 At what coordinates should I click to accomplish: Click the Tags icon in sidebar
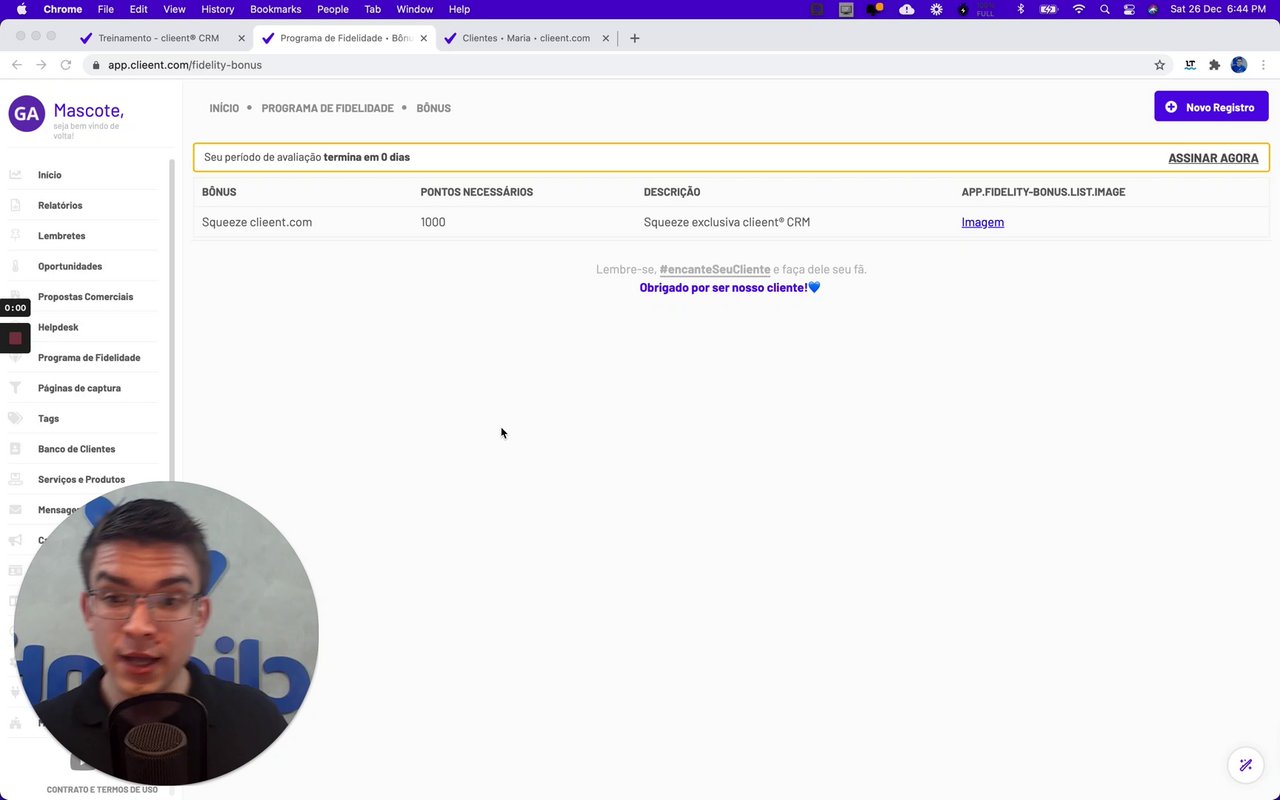click(x=15, y=418)
